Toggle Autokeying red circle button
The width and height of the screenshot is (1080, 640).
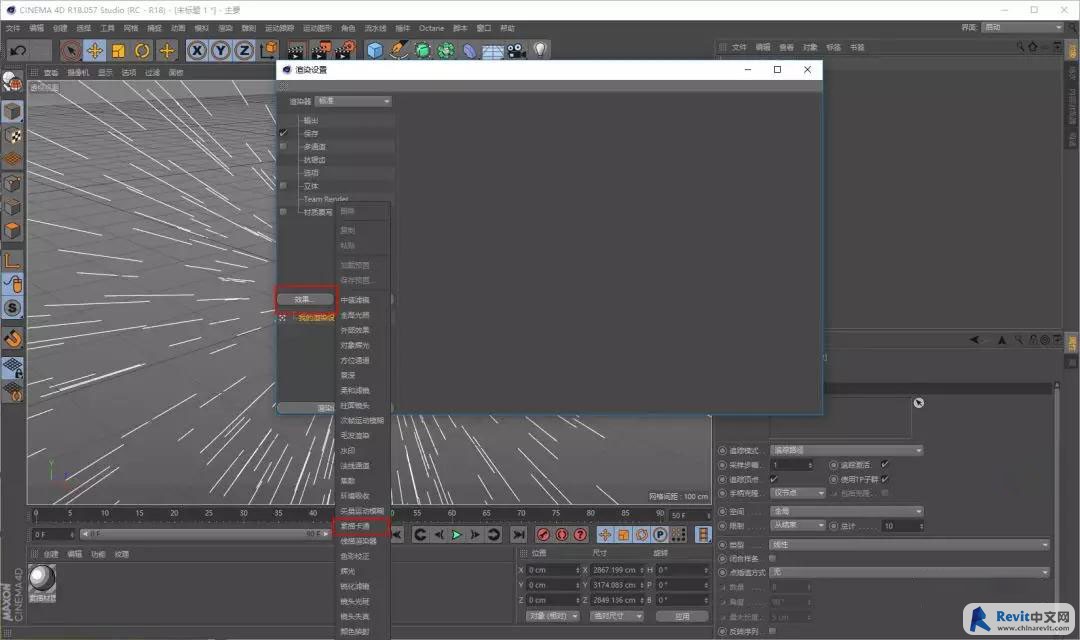tap(562, 535)
